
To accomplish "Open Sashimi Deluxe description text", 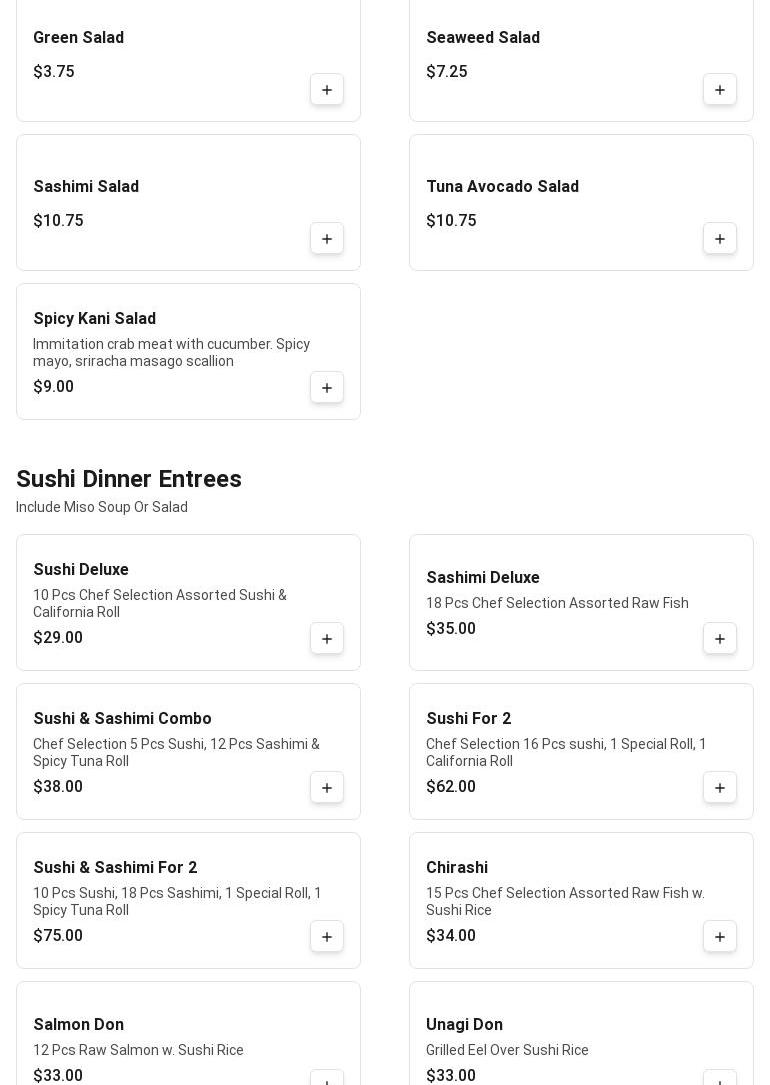I will point(557,603).
